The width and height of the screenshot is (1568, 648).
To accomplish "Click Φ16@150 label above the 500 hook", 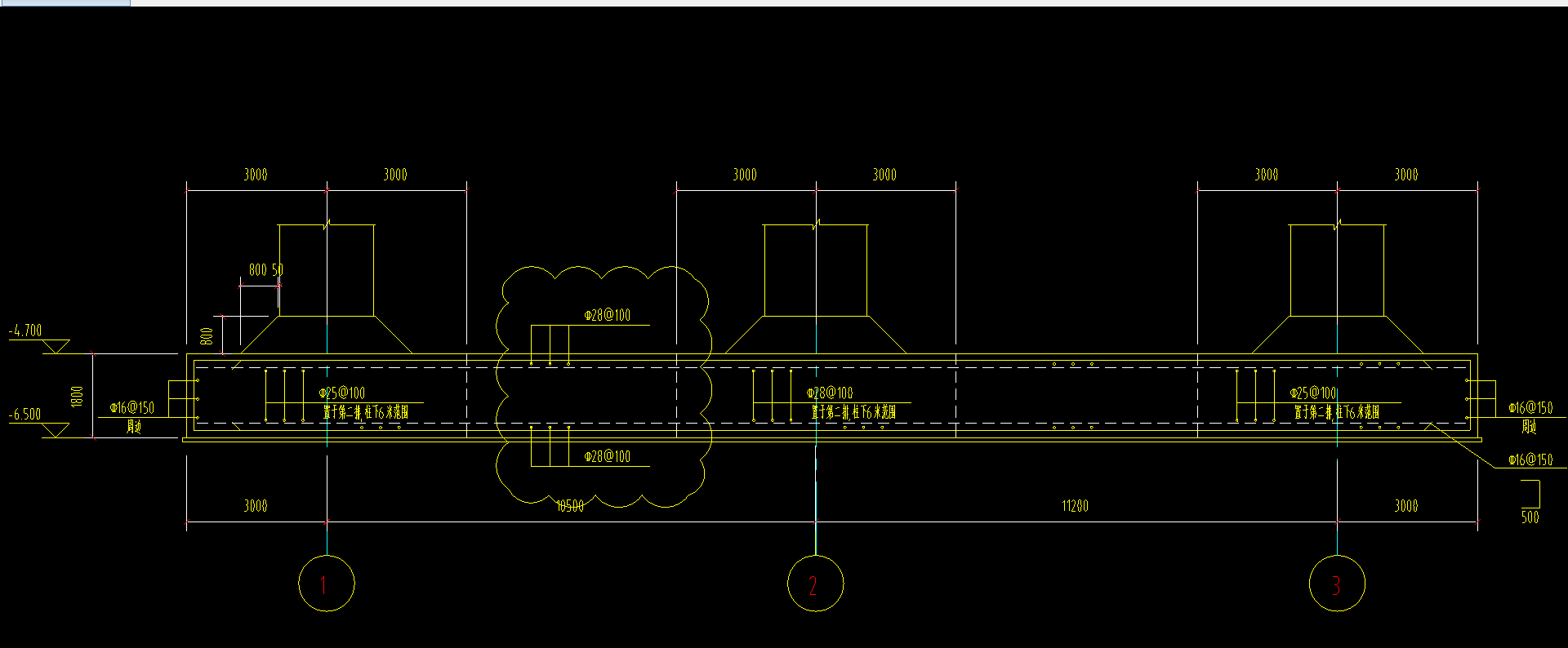I will click(x=1530, y=459).
